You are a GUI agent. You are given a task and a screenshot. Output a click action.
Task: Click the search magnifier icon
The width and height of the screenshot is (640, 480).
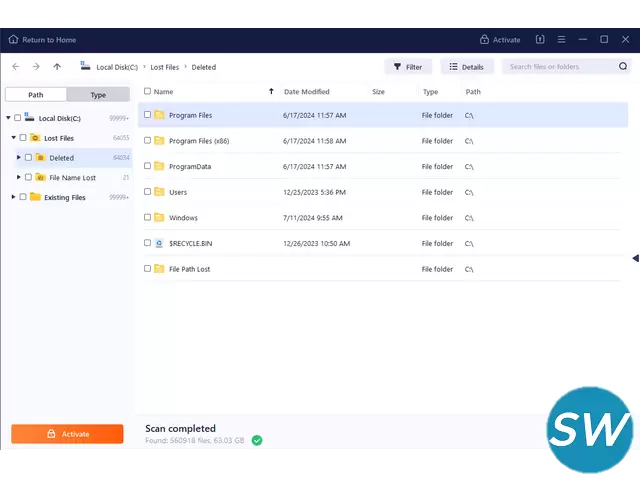point(621,67)
